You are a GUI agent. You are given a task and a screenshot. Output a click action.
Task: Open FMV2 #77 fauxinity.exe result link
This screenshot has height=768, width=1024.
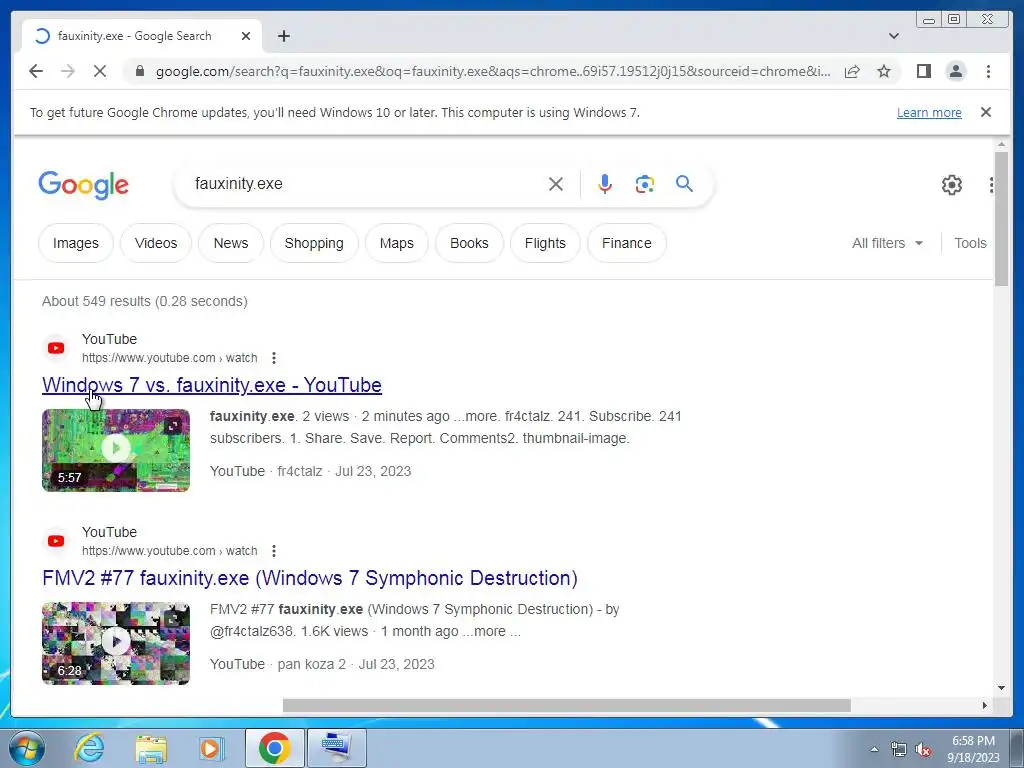(310, 578)
